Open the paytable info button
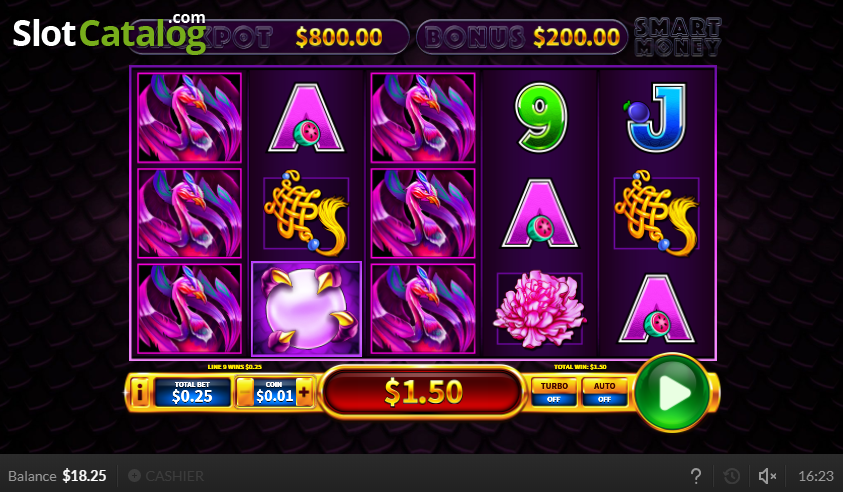Screen dimensions: 843x492 coord(140,393)
